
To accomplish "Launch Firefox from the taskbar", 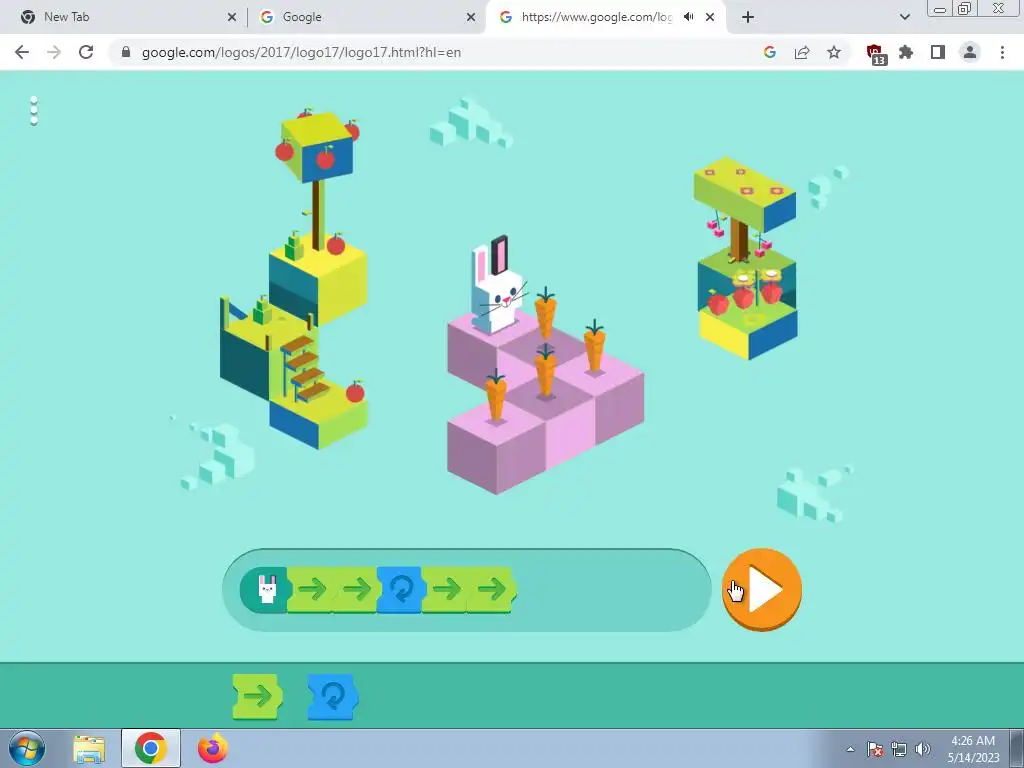I will 212,748.
